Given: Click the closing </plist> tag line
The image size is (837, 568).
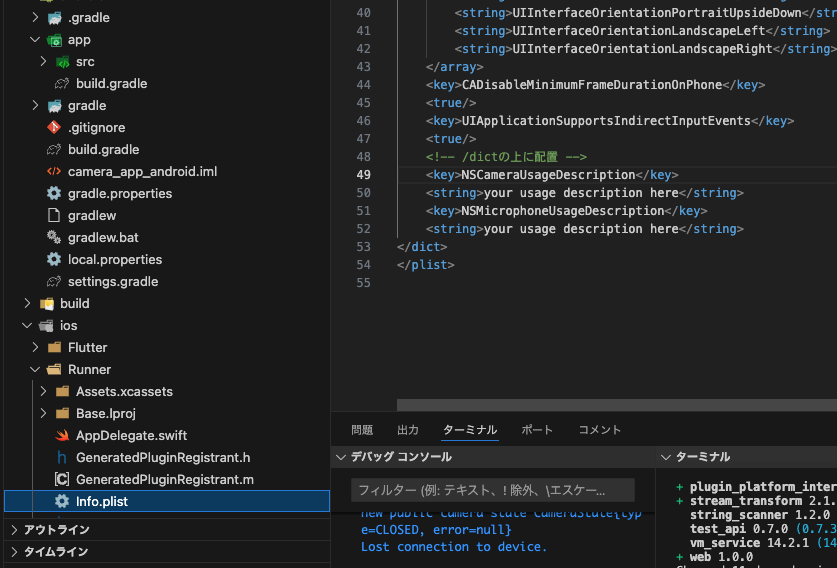Looking at the screenshot, I should 425,265.
